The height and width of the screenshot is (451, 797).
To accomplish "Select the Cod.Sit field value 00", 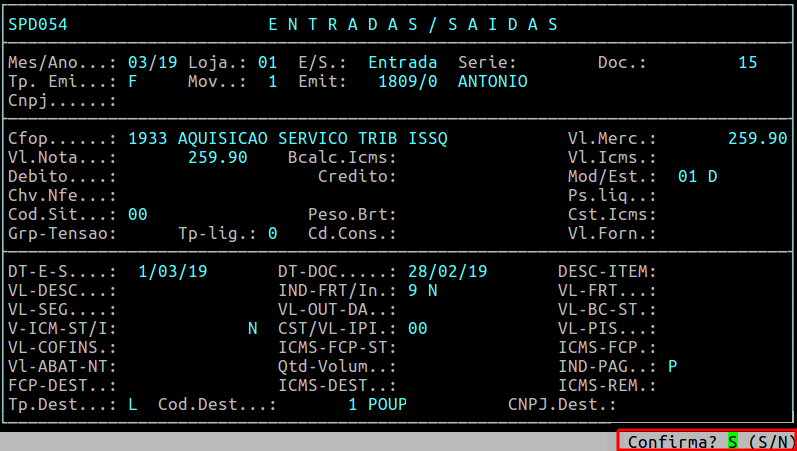I will tap(138, 214).
